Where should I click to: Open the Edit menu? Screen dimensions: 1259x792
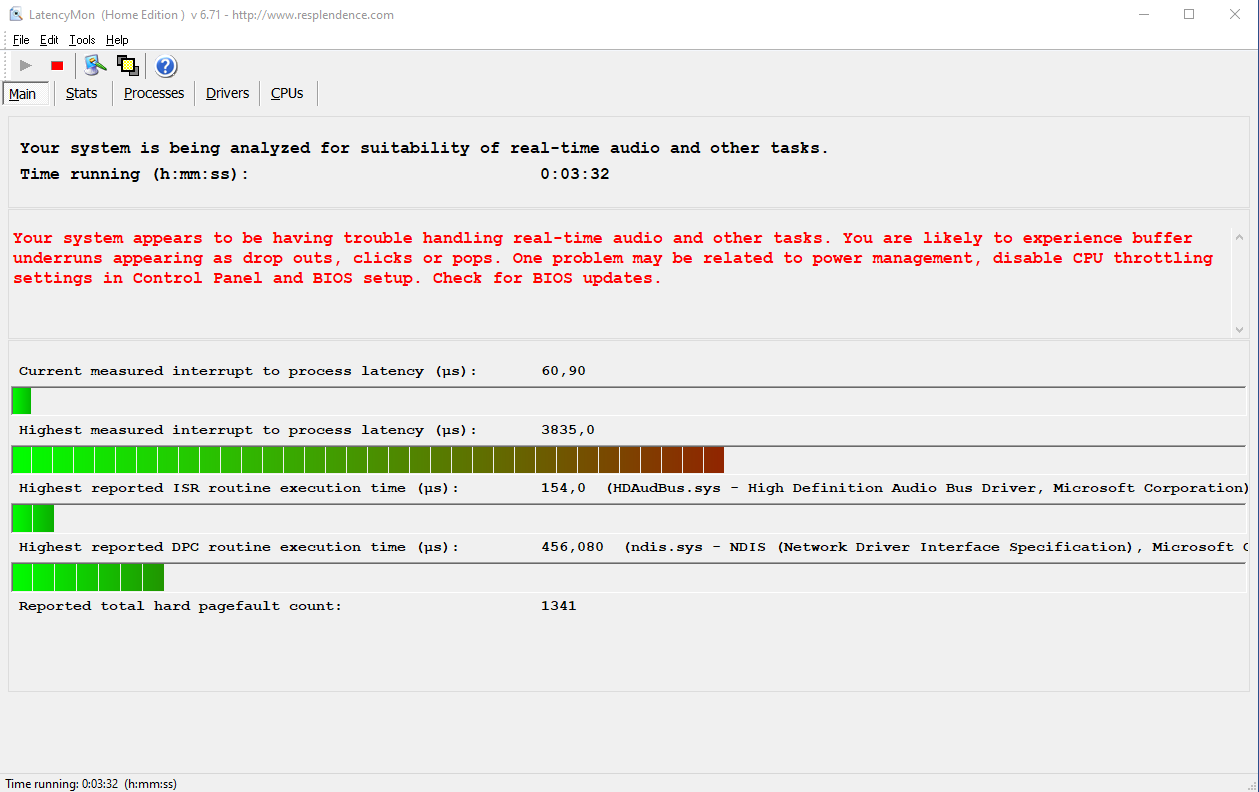(49, 40)
